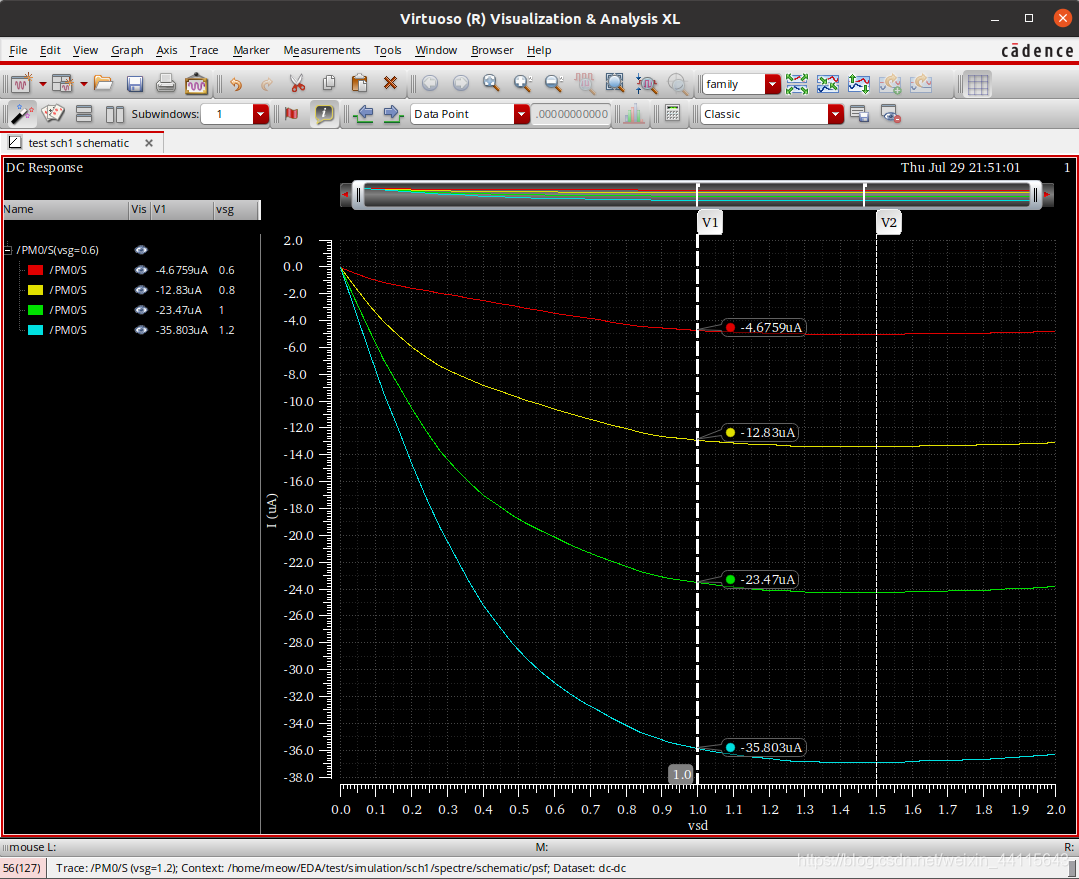Undo the last action

[236, 84]
